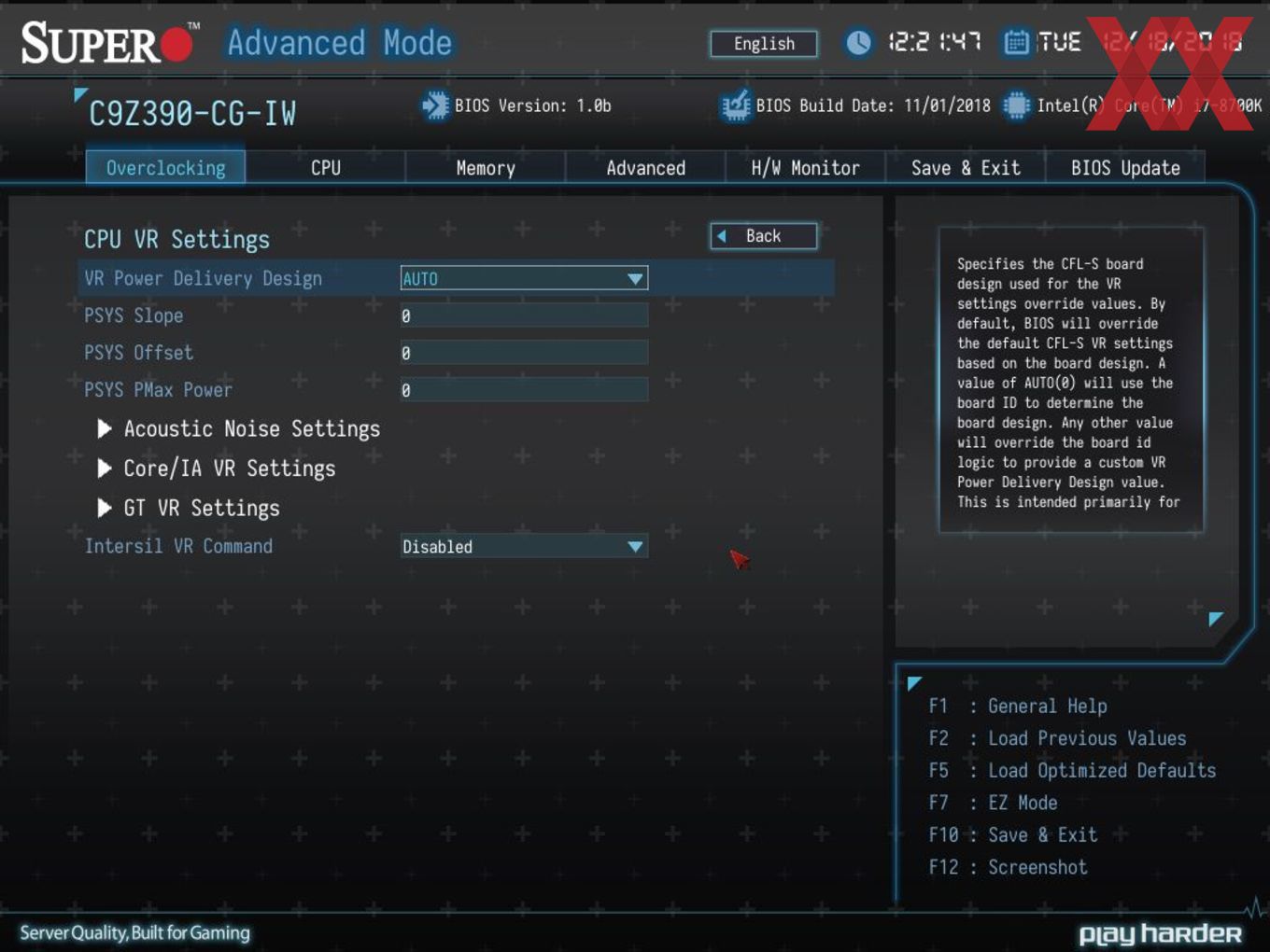Image resolution: width=1270 pixels, height=952 pixels.
Task: Click F5 Load Optimized Defaults shortcut
Action: 1072,771
